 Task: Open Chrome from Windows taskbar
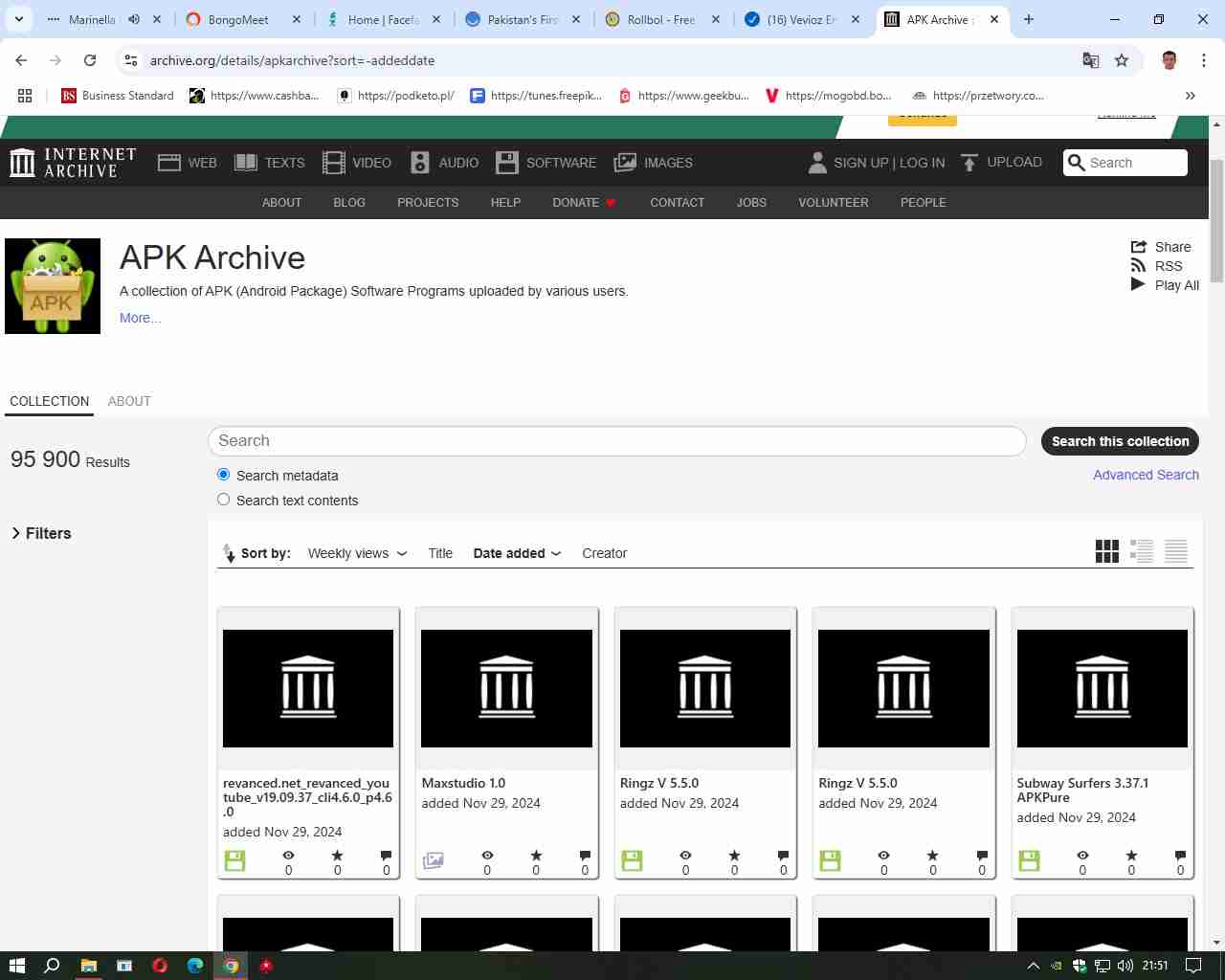coord(231,966)
